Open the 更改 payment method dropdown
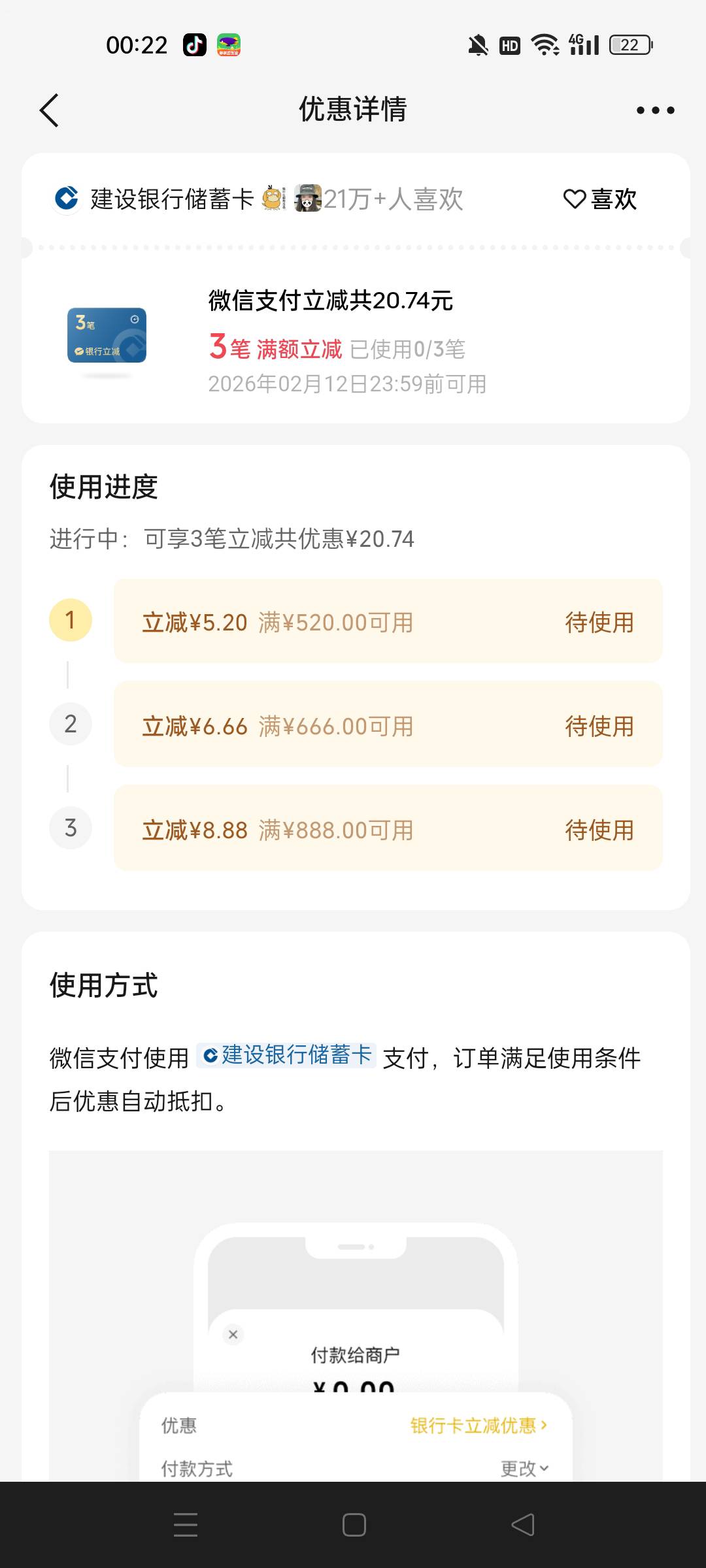The image size is (706, 1568). click(x=524, y=1469)
